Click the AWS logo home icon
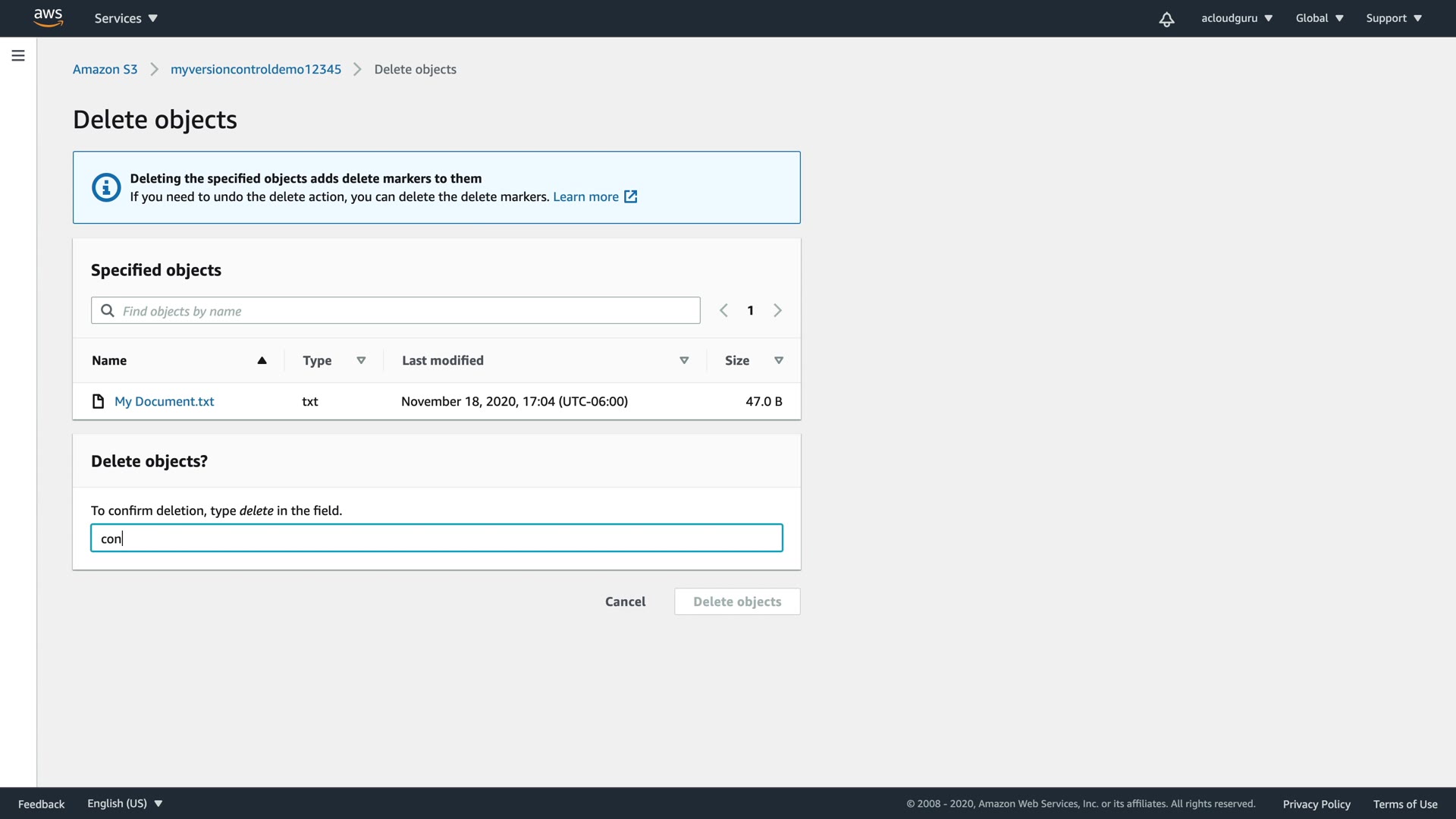 coord(48,17)
